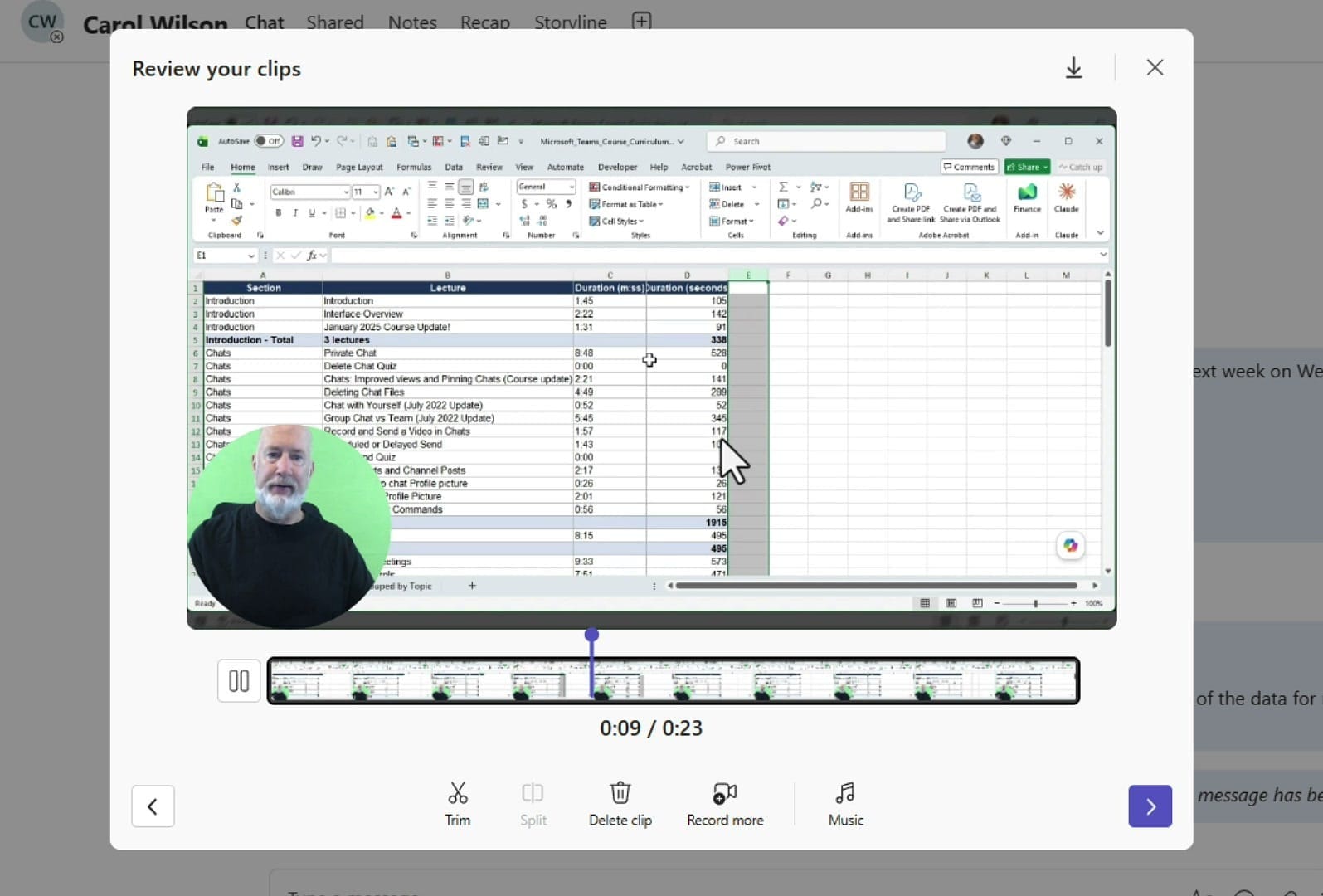
Task: Open the Power Pivot ribbon tab
Action: (x=747, y=167)
